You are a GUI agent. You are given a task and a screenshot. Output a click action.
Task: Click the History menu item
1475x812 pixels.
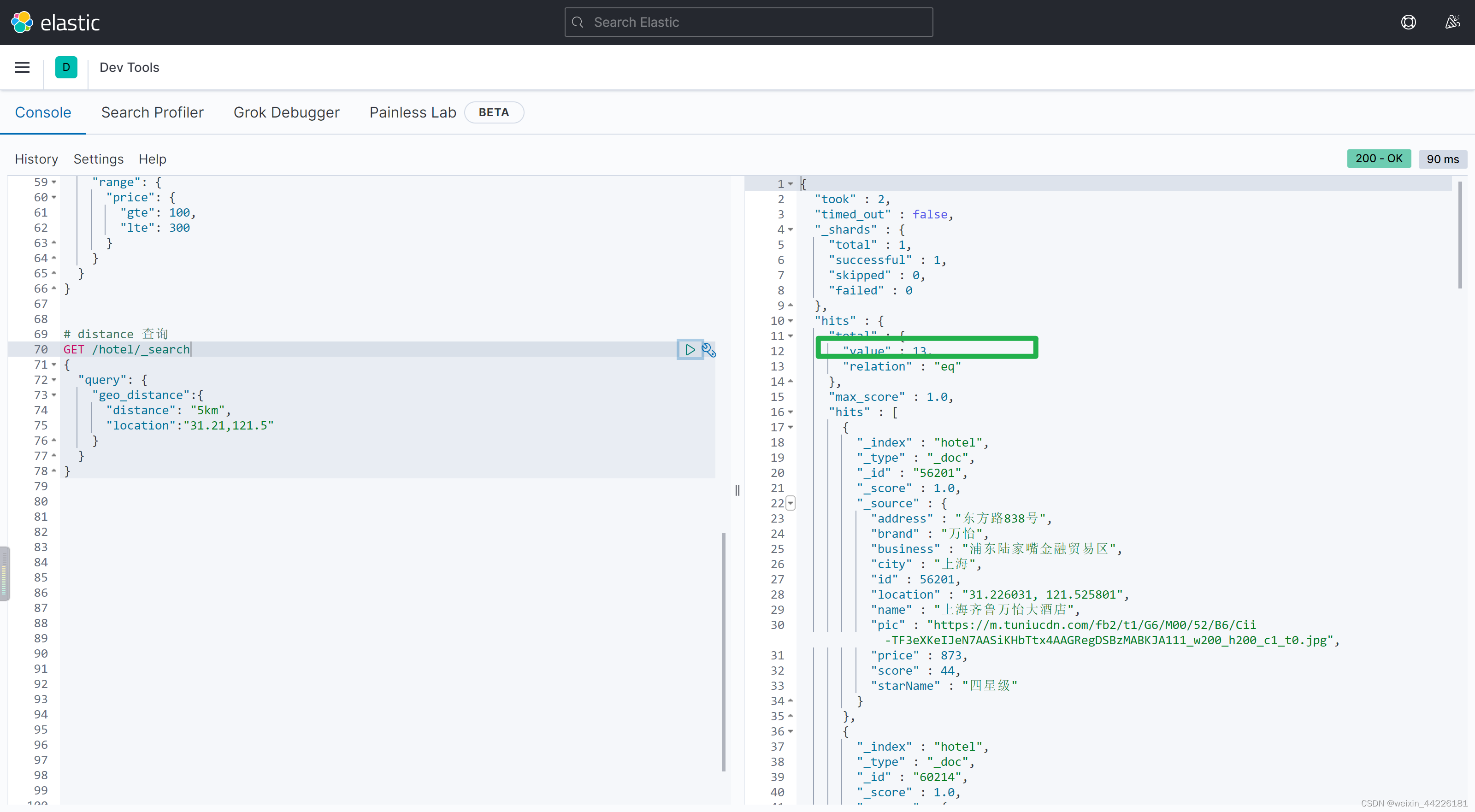tap(36, 158)
